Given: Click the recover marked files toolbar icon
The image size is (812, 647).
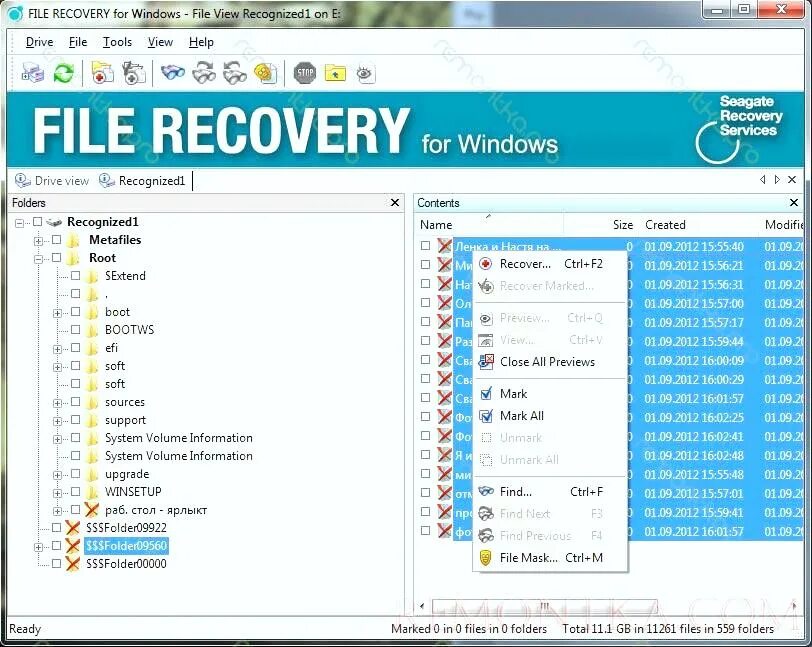Looking at the screenshot, I should (134, 73).
